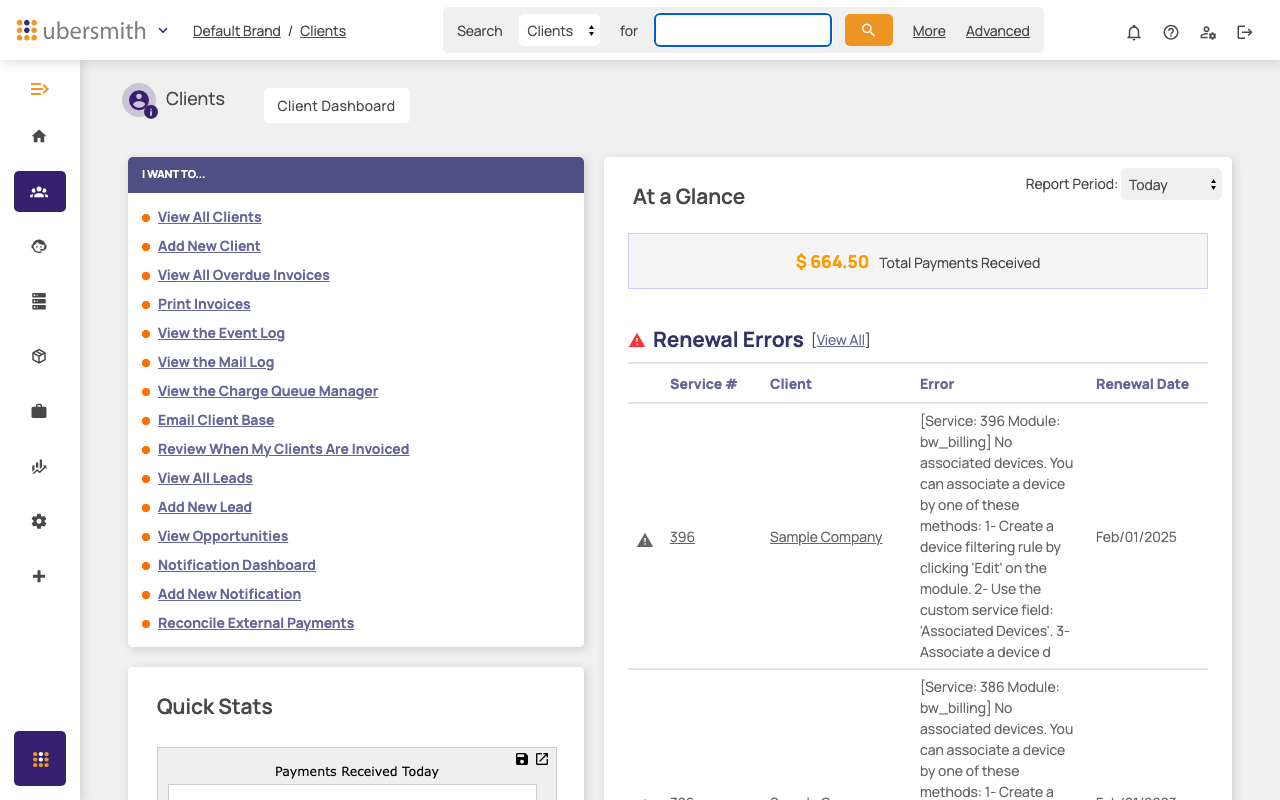Expand the sidebar with the arrow-lines icon

tap(39, 89)
